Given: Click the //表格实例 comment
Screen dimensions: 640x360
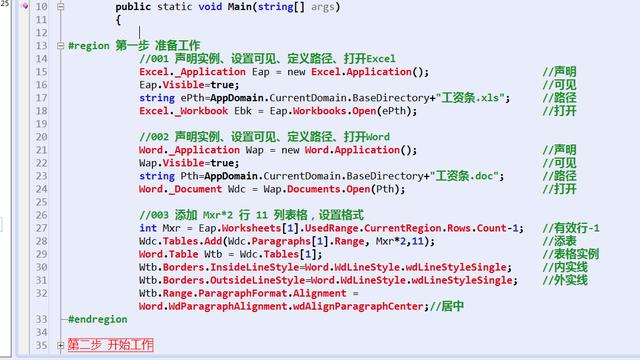Looking at the screenshot, I should click(571, 254).
